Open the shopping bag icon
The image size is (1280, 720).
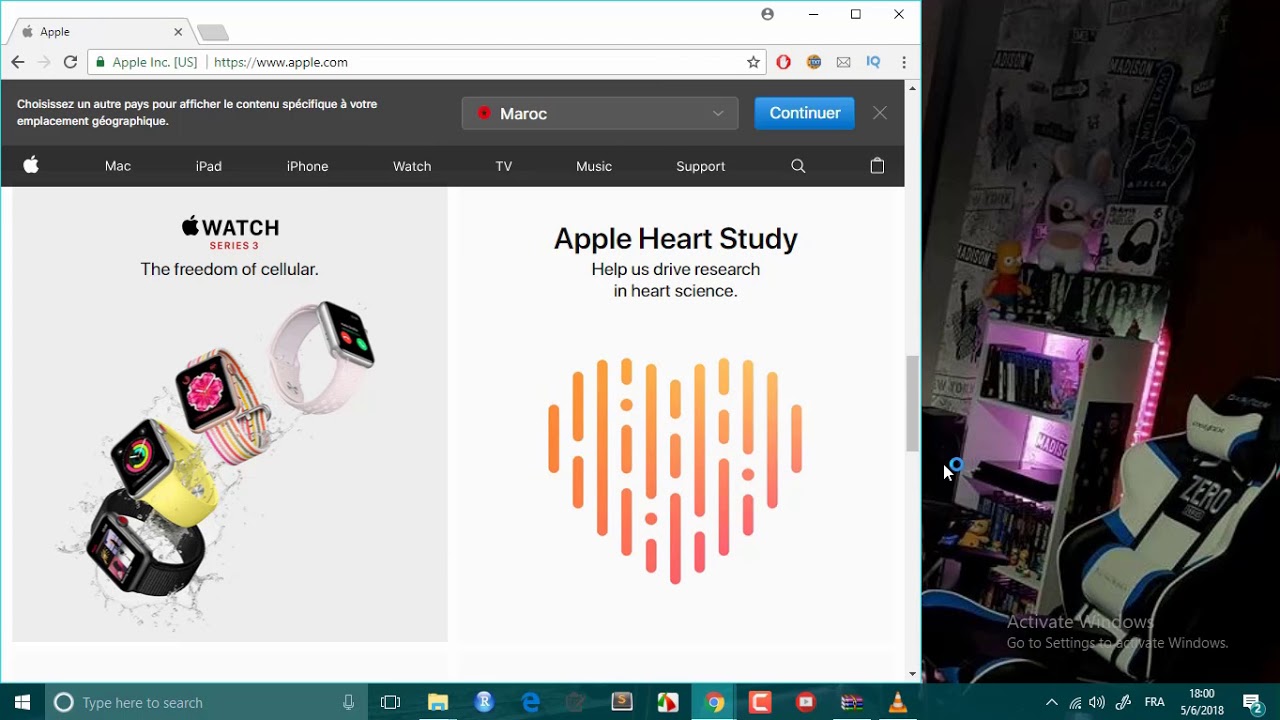[x=877, y=166]
